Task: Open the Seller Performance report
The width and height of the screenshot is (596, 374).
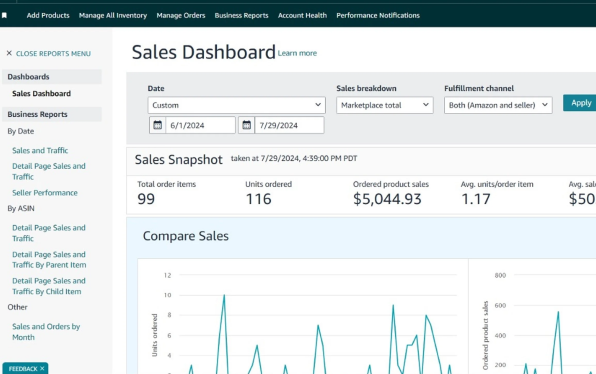Action: tap(45, 193)
